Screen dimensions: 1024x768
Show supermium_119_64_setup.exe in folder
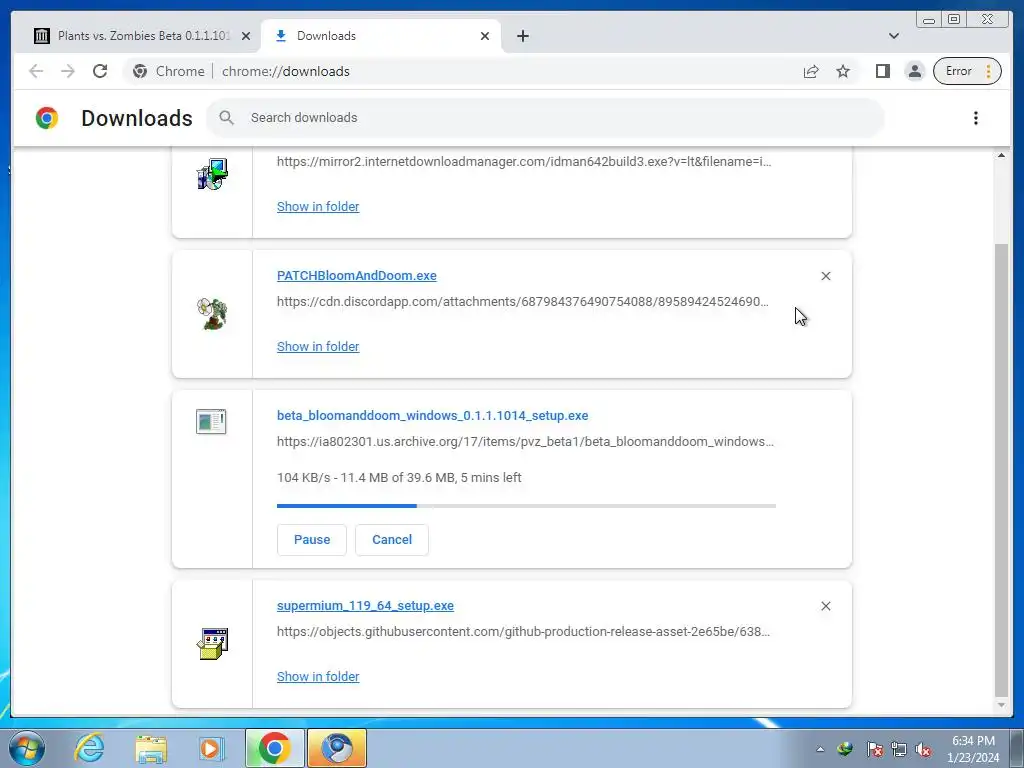(318, 677)
